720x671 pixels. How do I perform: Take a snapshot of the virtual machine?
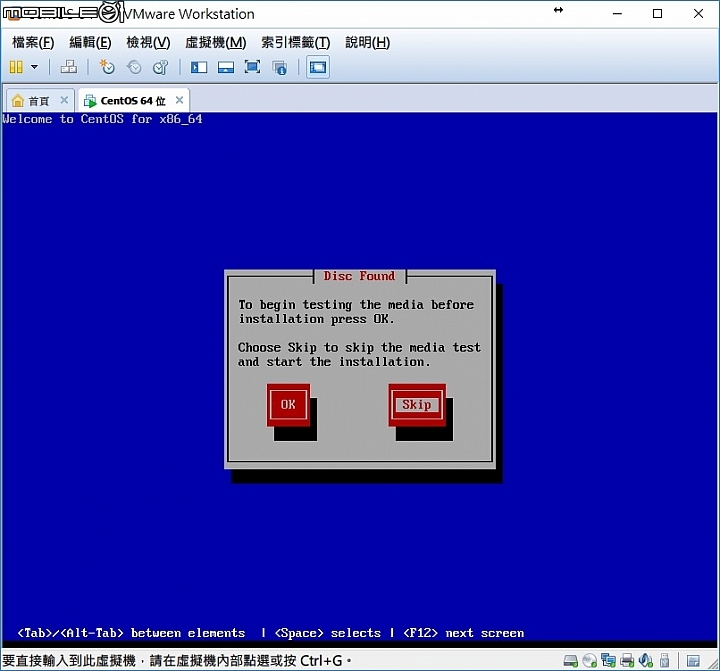107,68
